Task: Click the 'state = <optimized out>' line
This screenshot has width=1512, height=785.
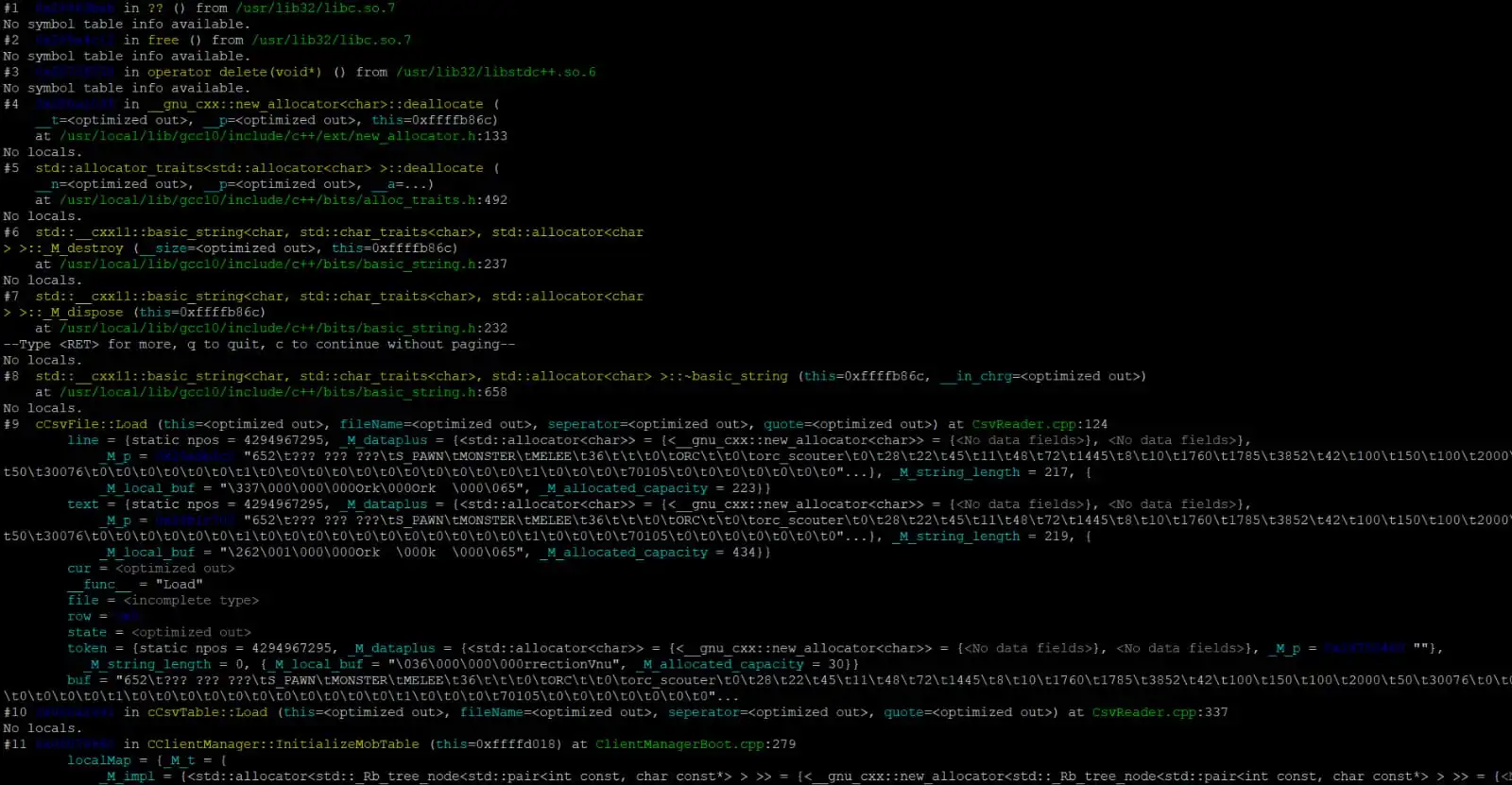Action: 159,633
